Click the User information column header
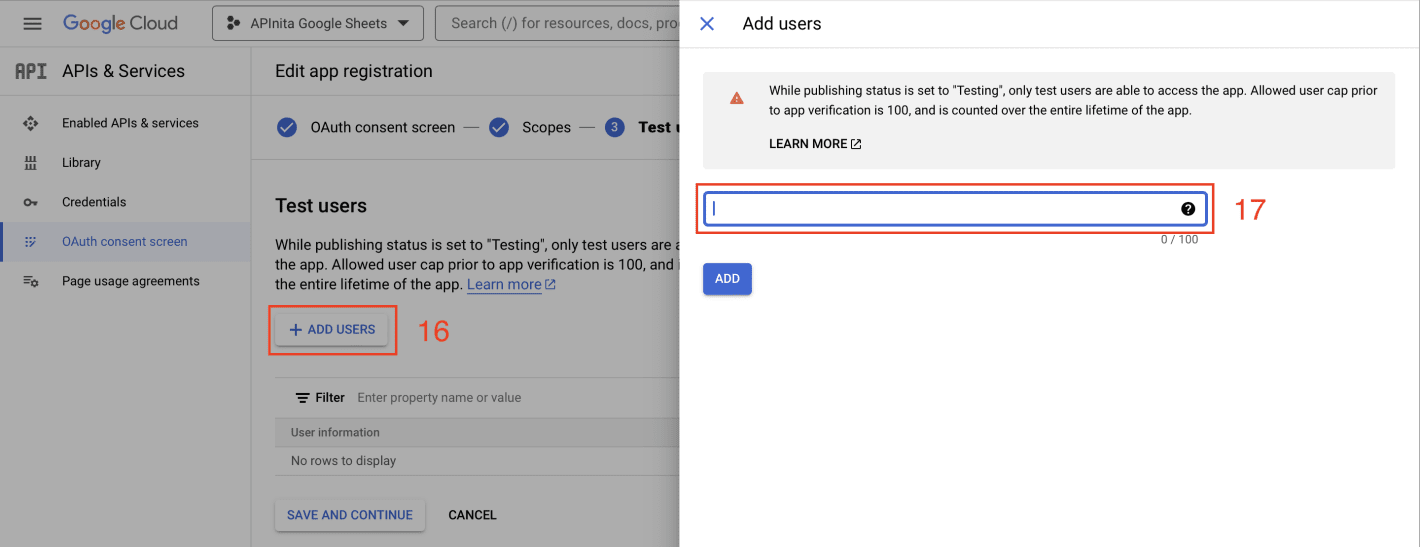Image resolution: width=1420 pixels, height=547 pixels. pyautogui.click(x=335, y=432)
